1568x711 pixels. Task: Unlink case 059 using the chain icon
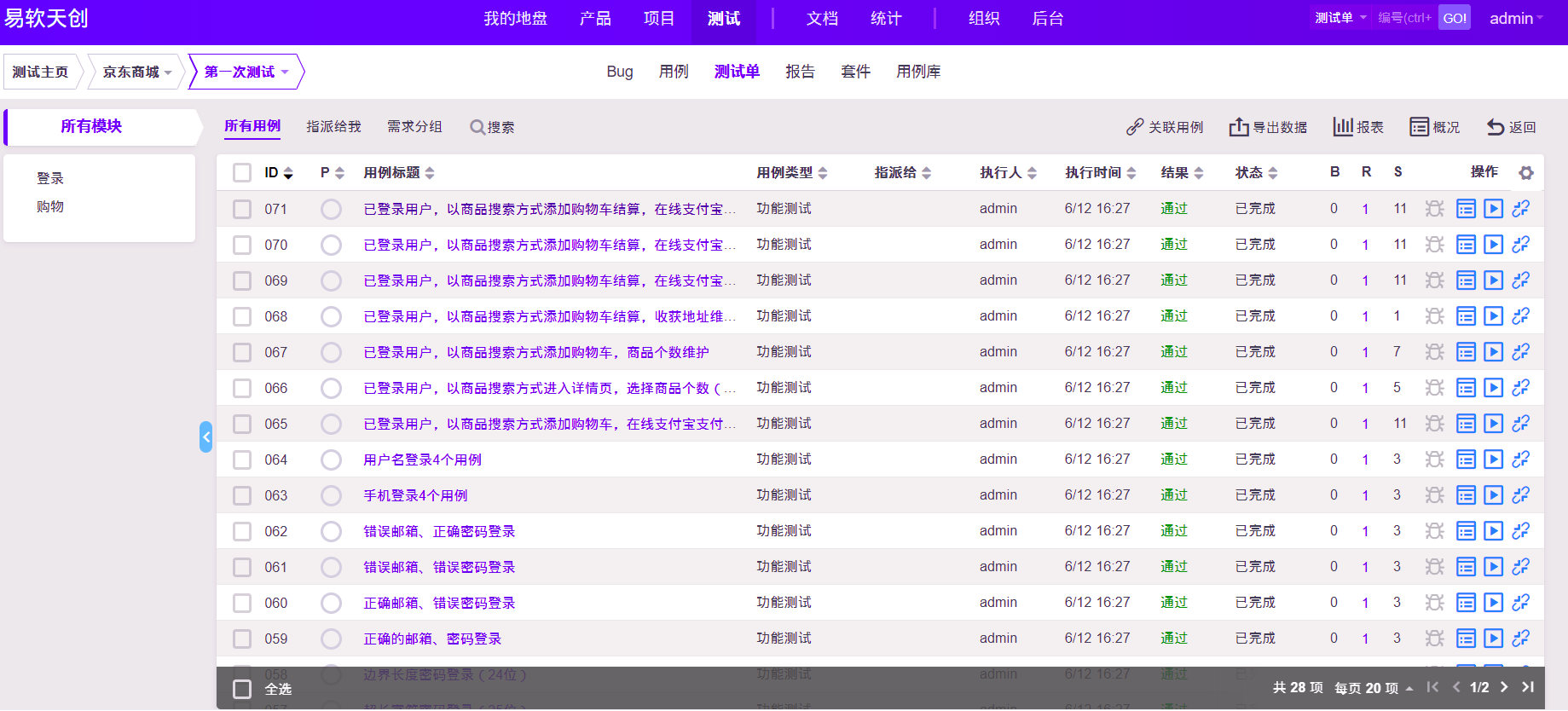click(1521, 639)
